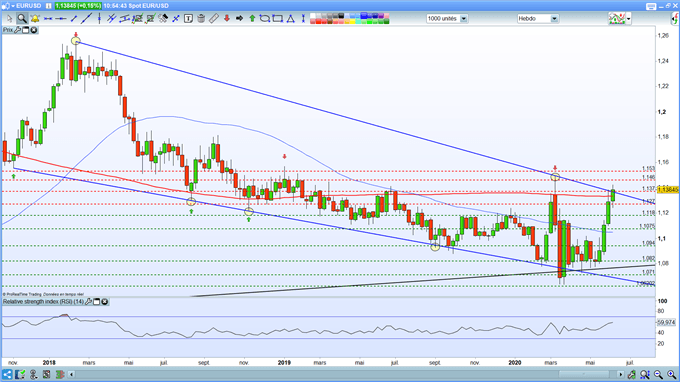Click the green 1,13845 (+0,15%) quote
This screenshot has width=680, height=382.
(78, 6)
